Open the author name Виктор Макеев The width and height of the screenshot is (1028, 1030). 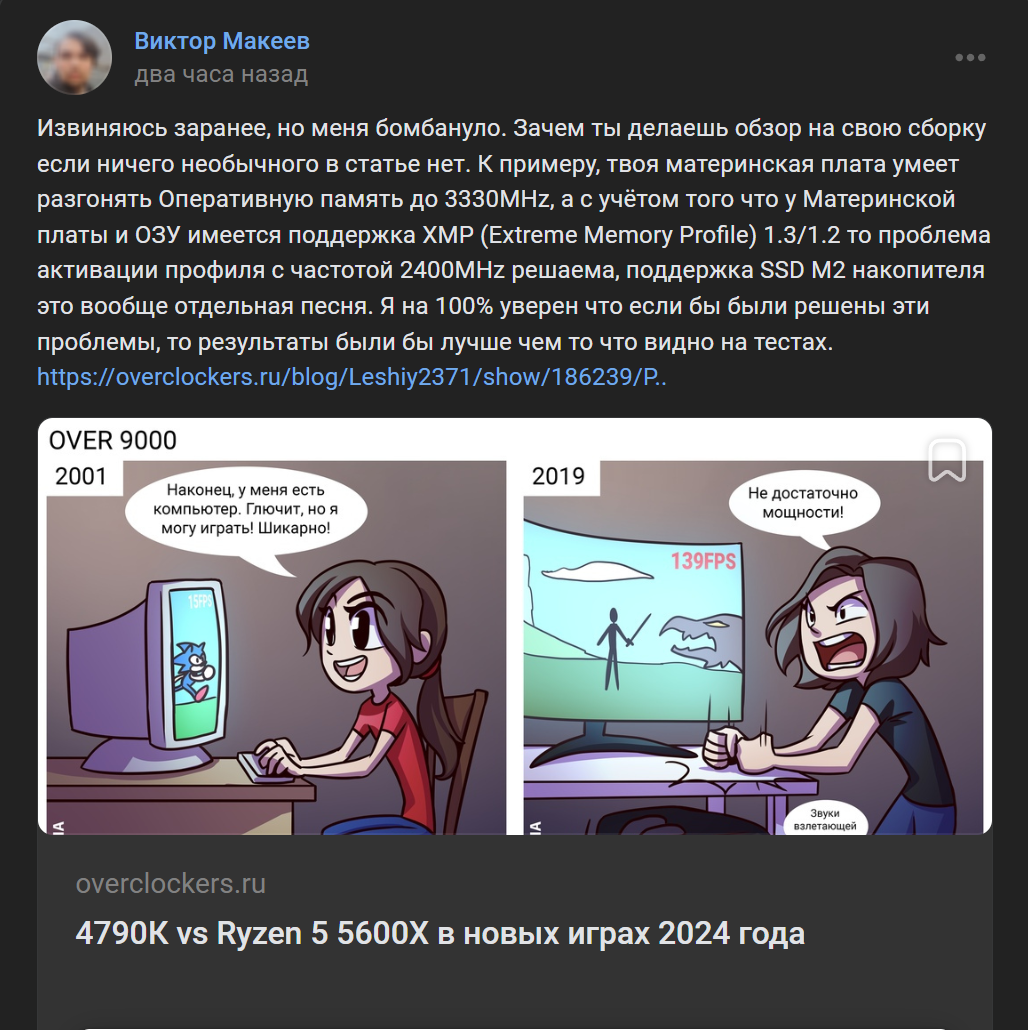(222, 41)
